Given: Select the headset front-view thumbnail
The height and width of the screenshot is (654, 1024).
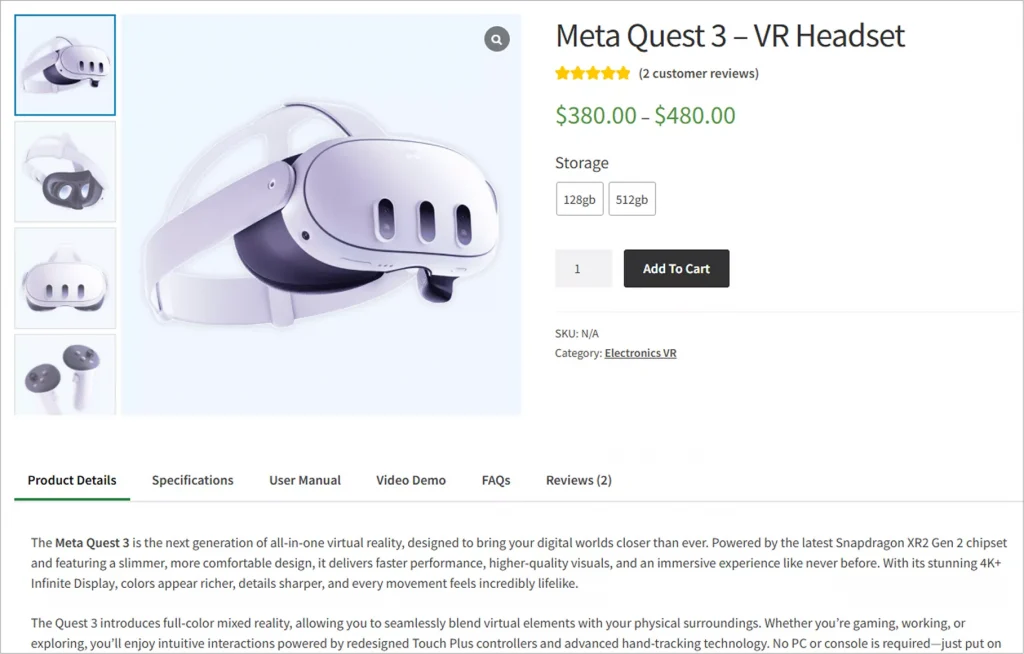Looking at the screenshot, I should (65, 278).
